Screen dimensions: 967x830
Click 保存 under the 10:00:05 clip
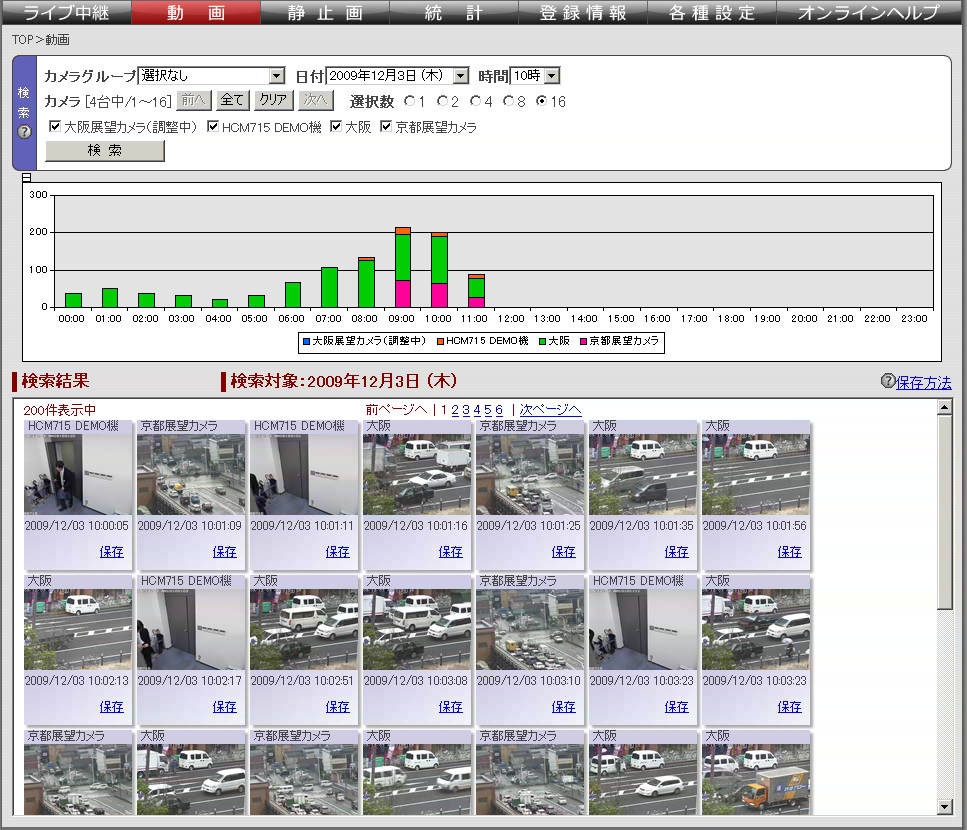click(112, 552)
